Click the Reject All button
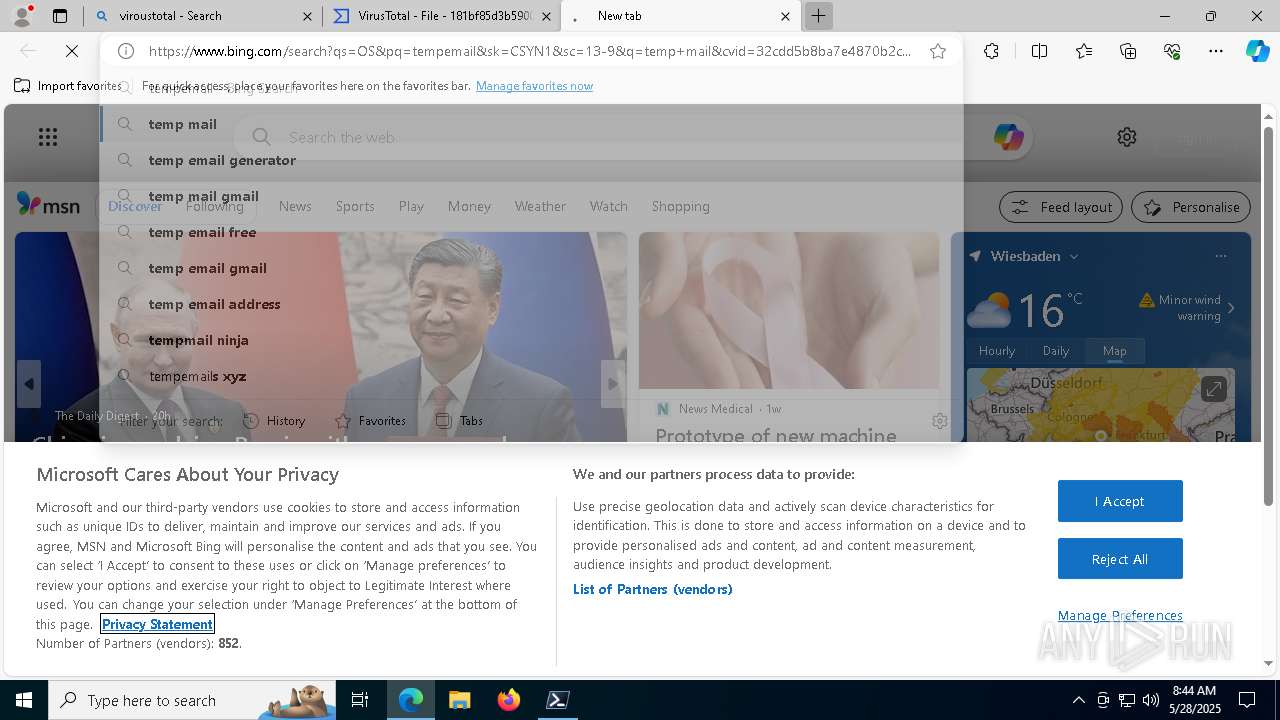This screenshot has width=1280, height=720. [1120, 559]
